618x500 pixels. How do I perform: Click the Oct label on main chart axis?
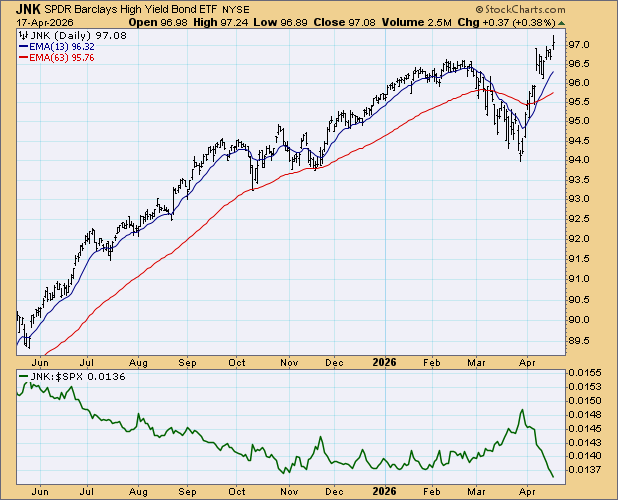238,365
